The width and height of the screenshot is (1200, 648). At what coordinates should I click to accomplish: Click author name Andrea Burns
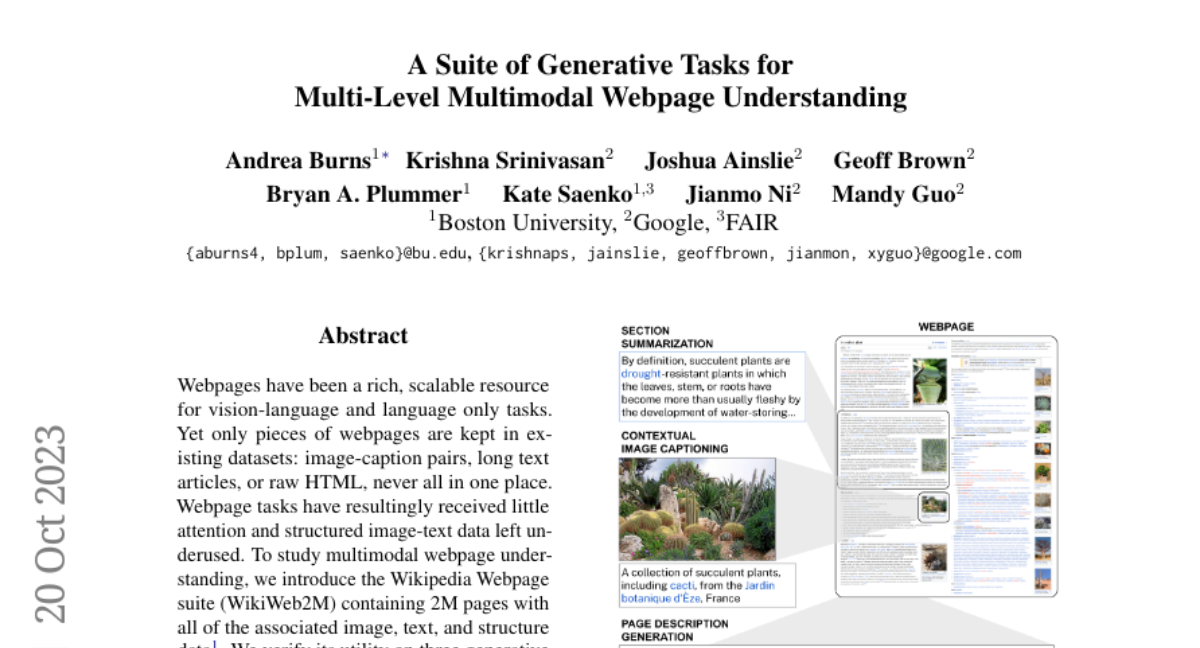point(298,160)
